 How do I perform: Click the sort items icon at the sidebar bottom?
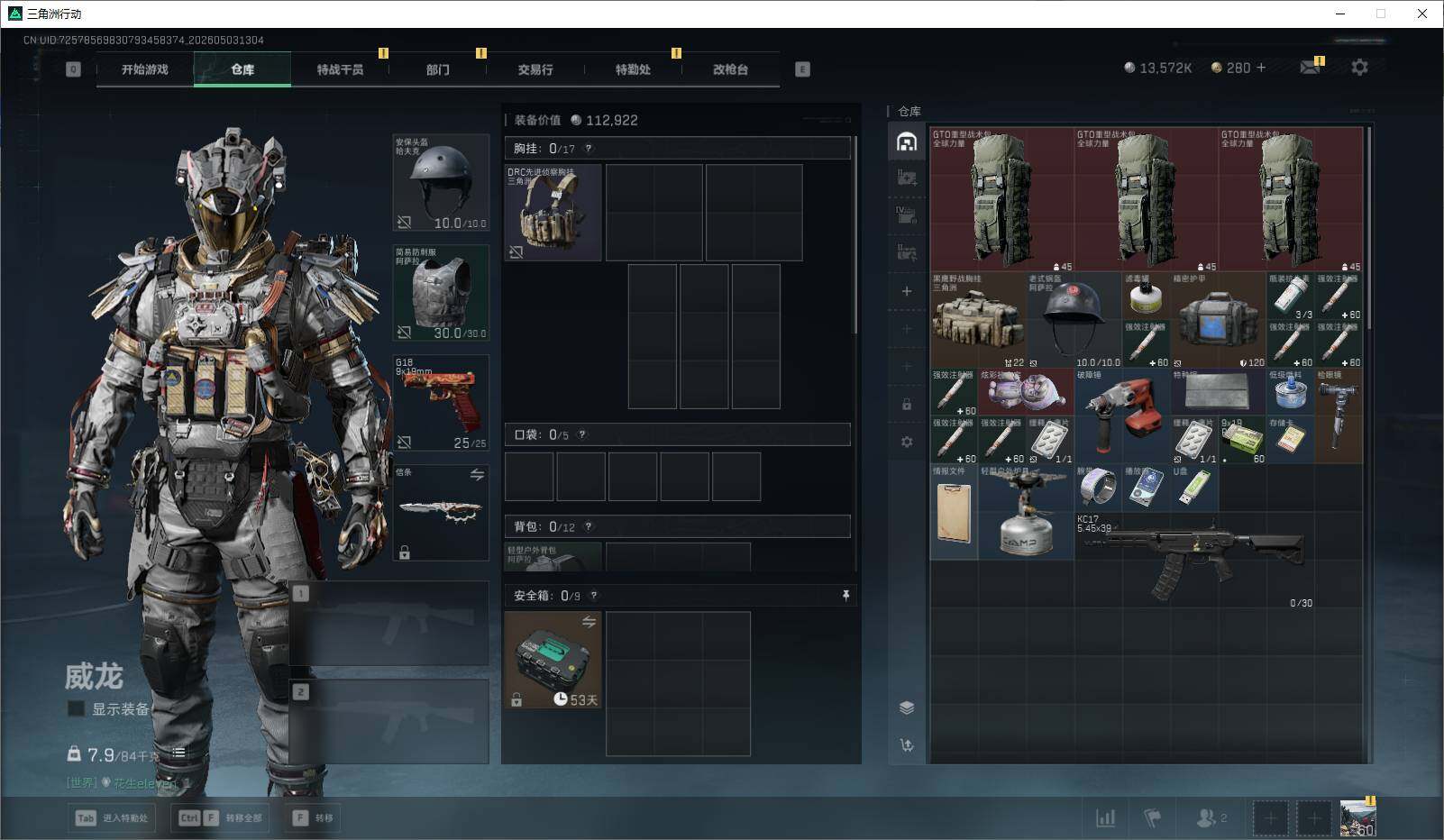(907, 745)
